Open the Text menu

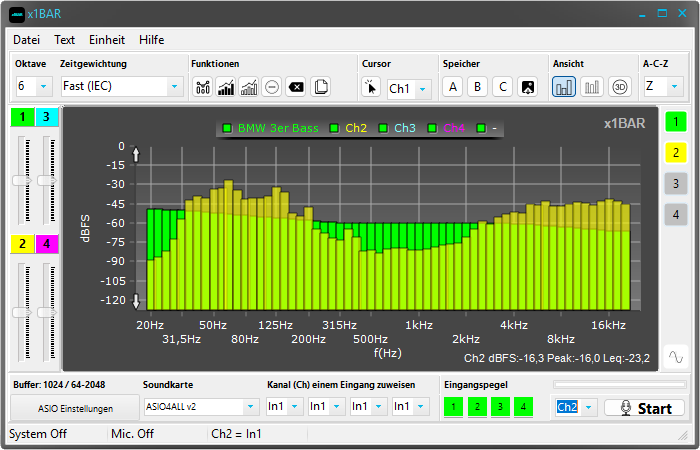click(65, 40)
